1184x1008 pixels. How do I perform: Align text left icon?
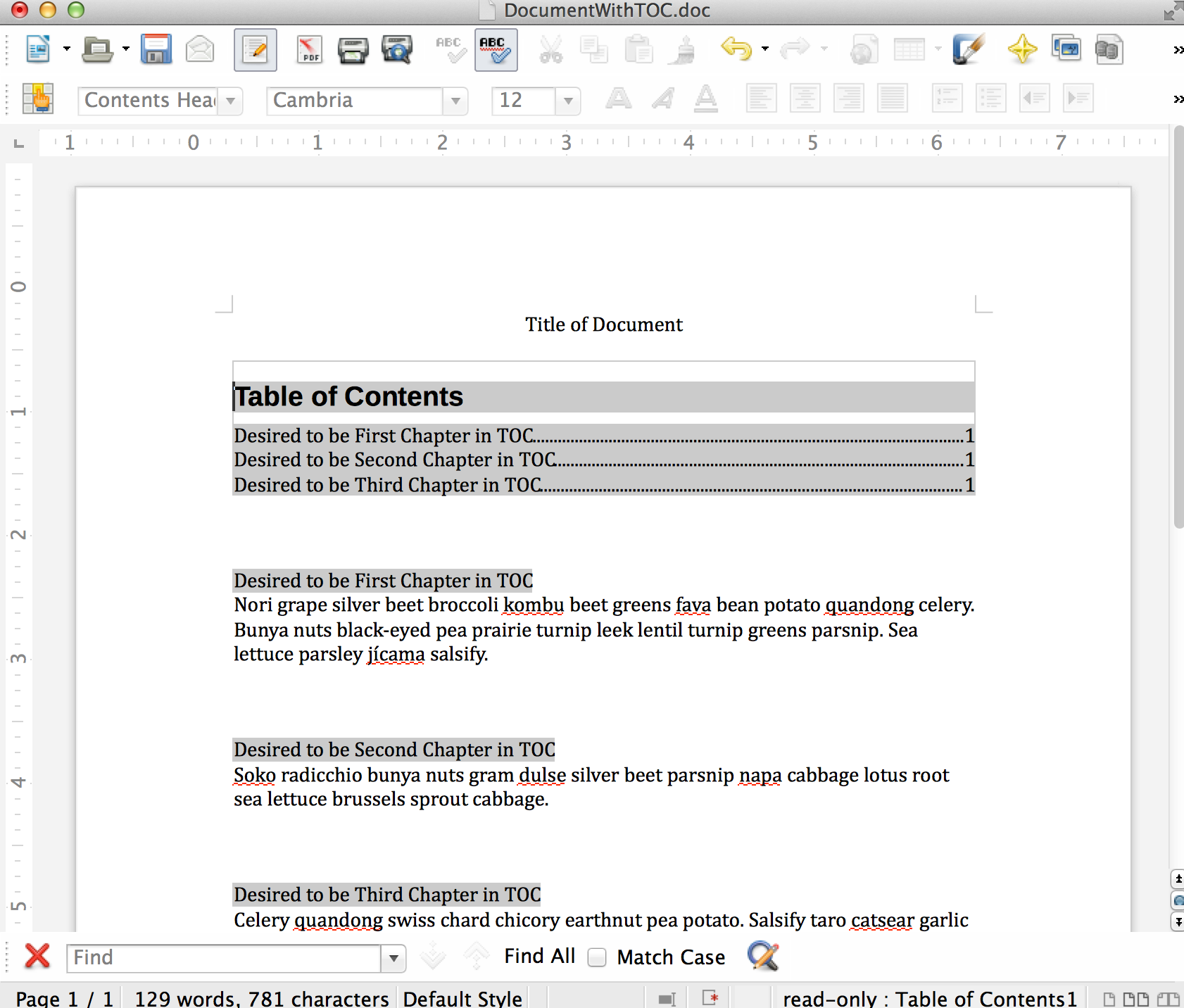(761, 99)
